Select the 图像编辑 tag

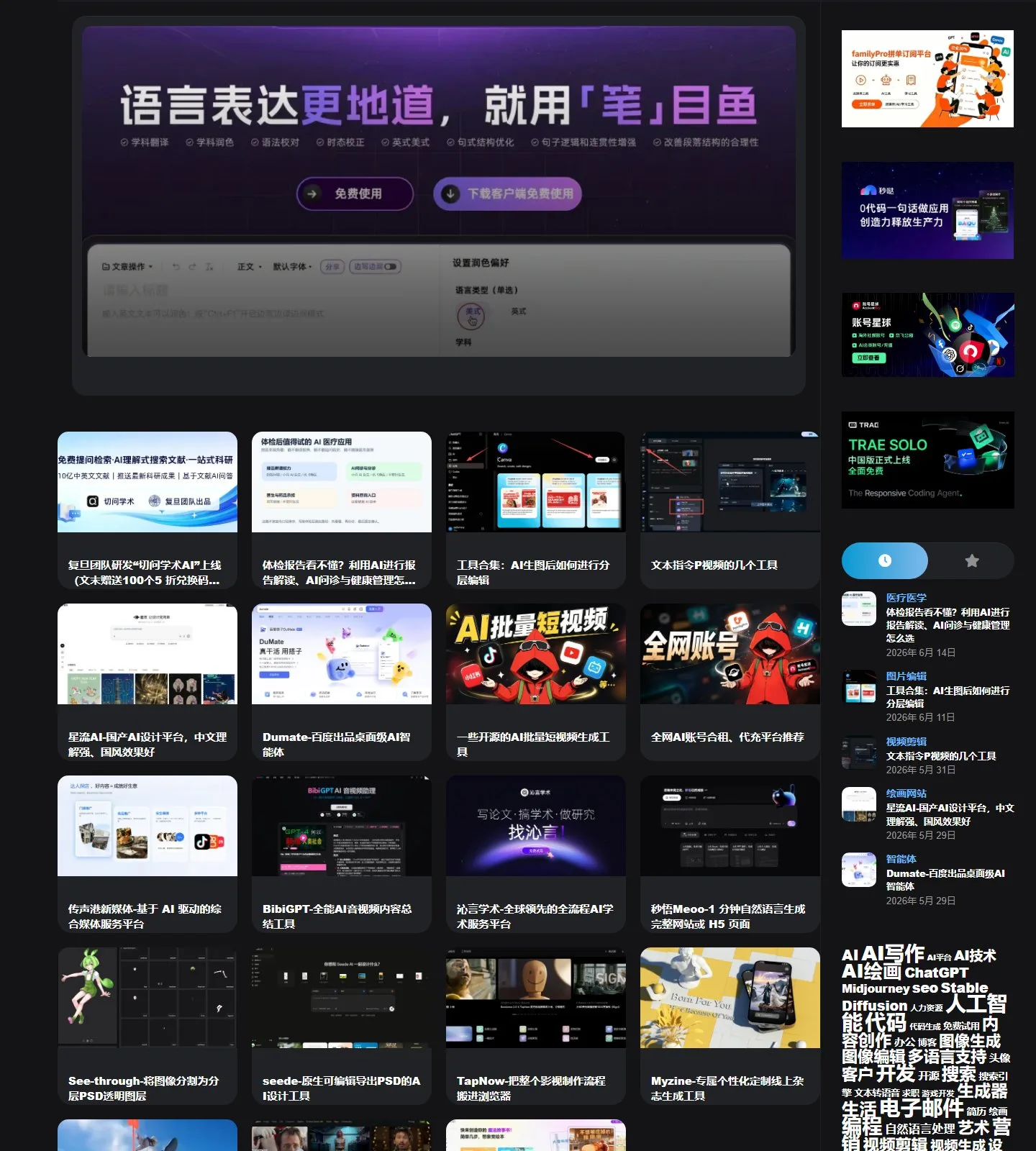[x=873, y=1057]
